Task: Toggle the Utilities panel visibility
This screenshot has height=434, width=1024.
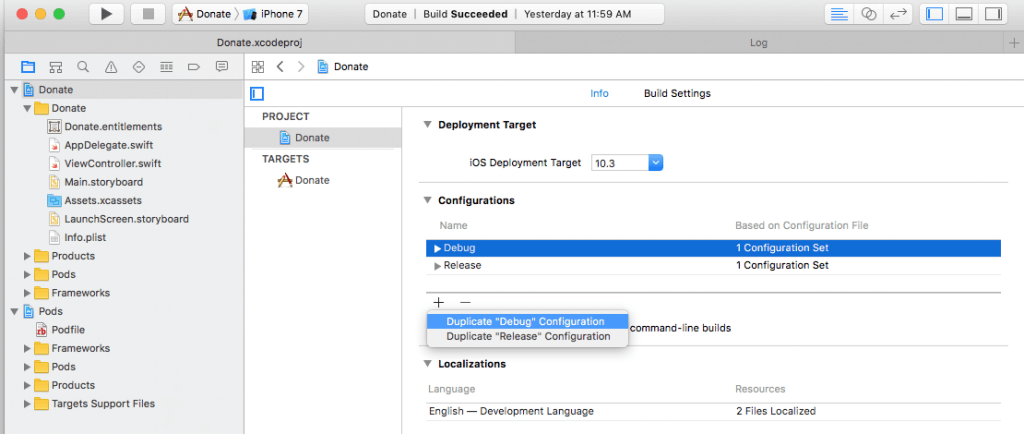Action: pyautogui.click(x=993, y=14)
